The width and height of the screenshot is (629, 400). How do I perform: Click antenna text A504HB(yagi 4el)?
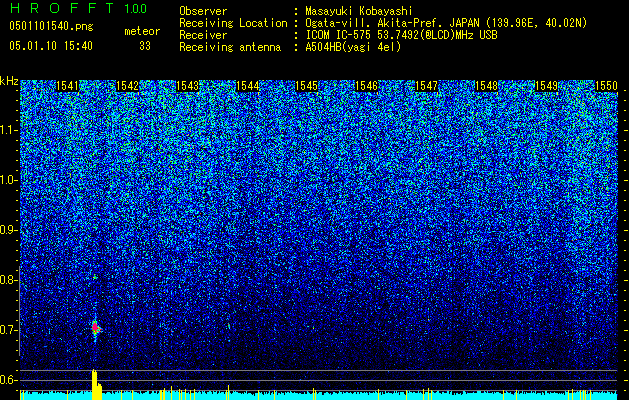tap(353, 47)
